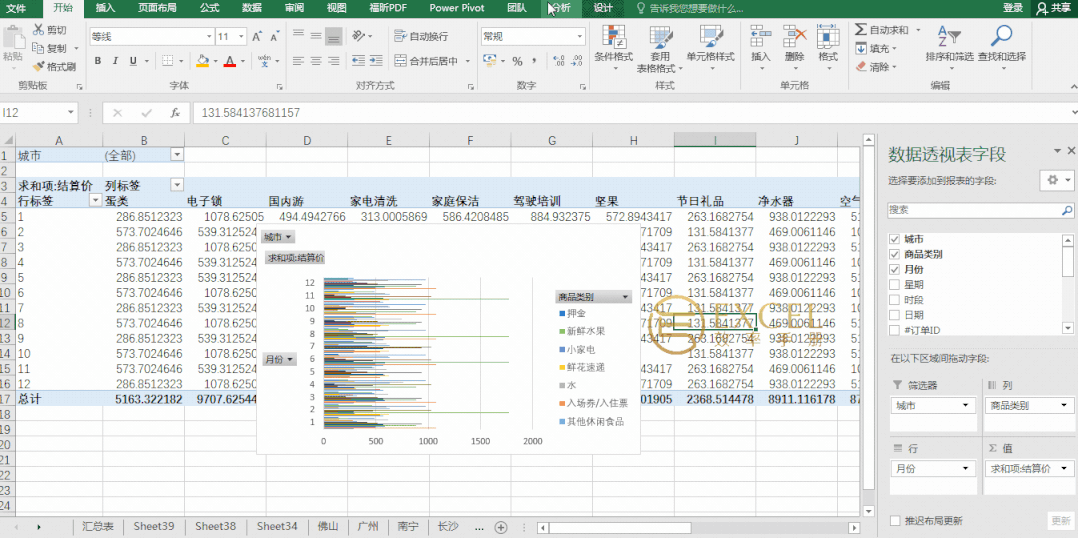Apply comma style format
This screenshot has width=1078, height=538.
(535, 61)
